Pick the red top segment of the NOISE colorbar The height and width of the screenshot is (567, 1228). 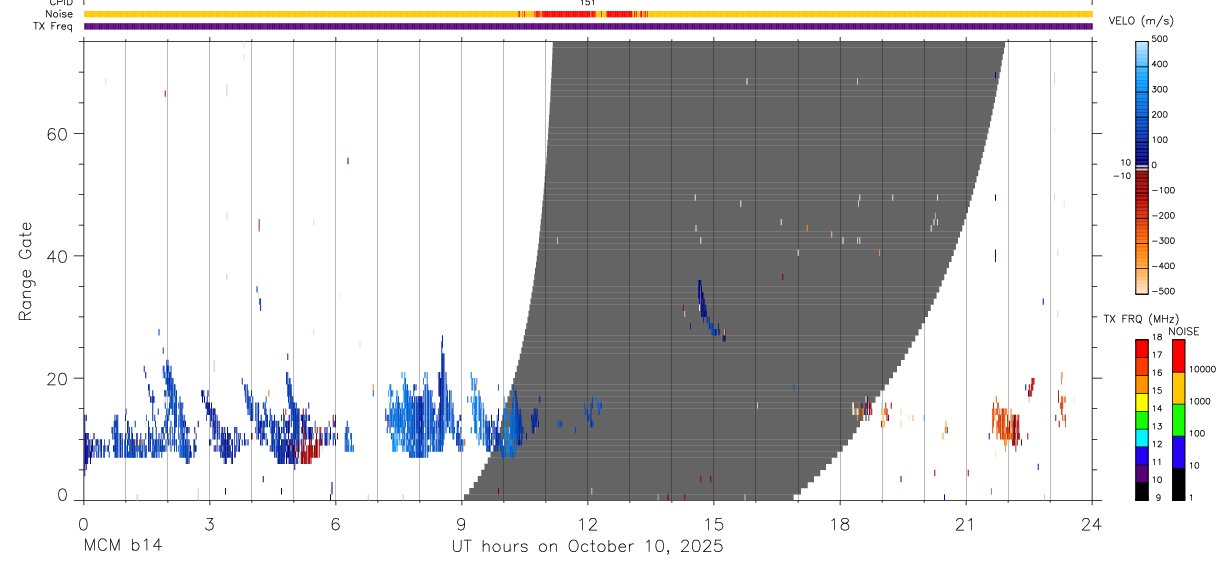1178,356
